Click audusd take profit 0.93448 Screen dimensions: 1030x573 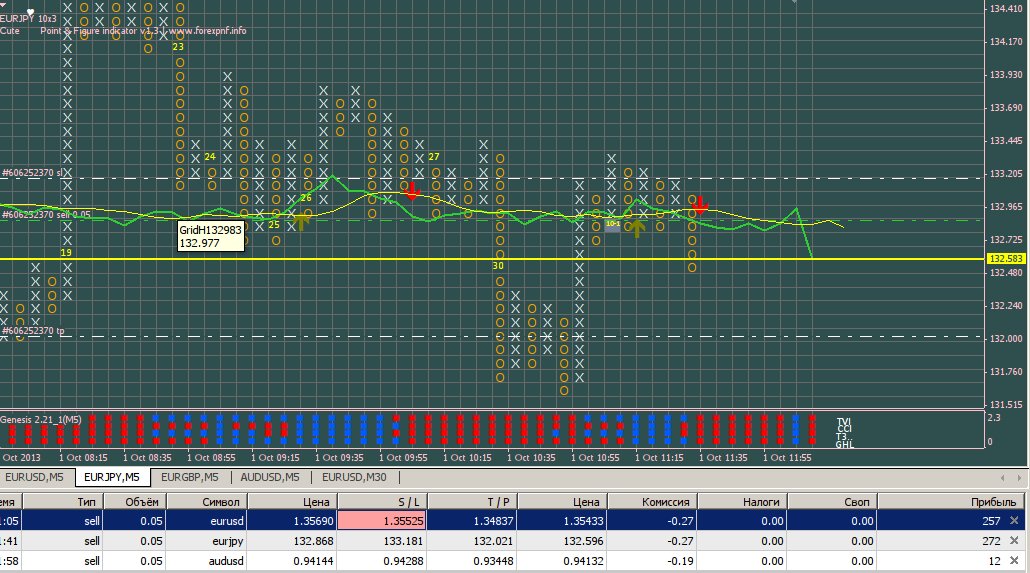472,561
